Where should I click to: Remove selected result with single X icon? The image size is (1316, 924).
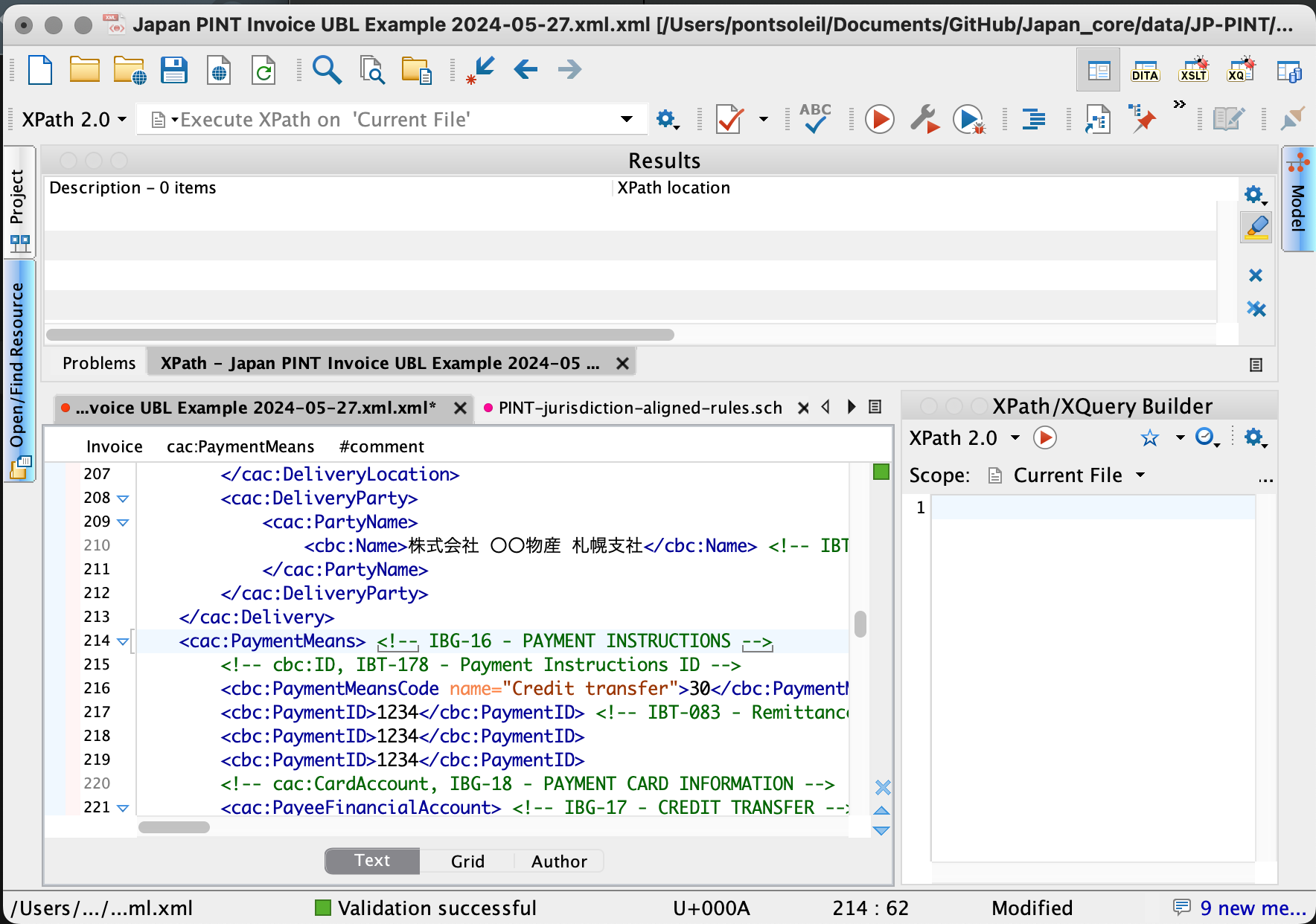[1256, 275]
